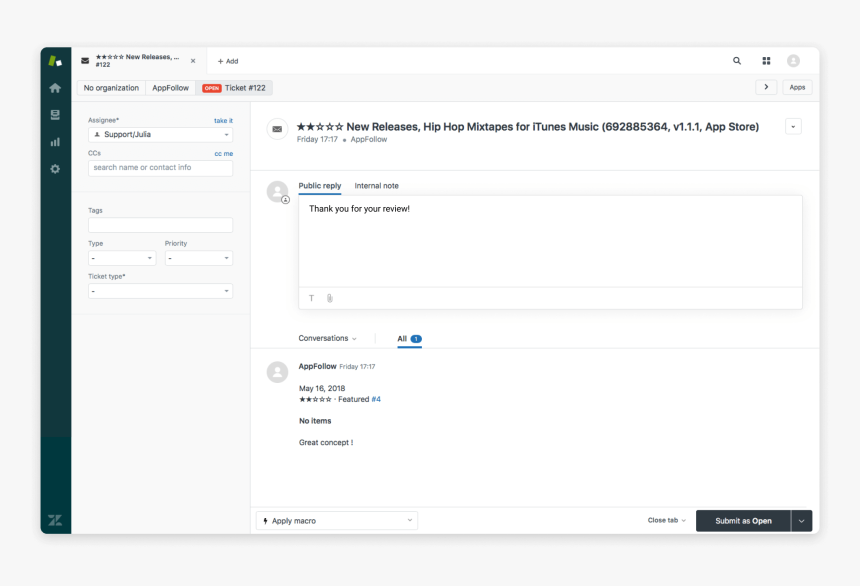Open the Apply macro dropdown
The height and width of the screenshot is (586, 860).
click(337, 521)
